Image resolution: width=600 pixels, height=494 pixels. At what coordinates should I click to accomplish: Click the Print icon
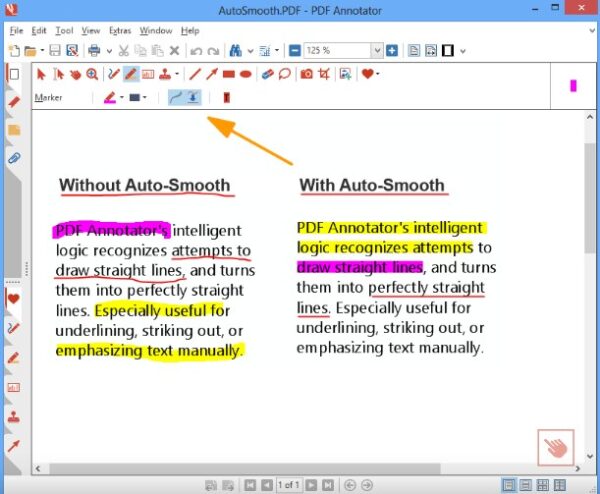click(94, 51)
